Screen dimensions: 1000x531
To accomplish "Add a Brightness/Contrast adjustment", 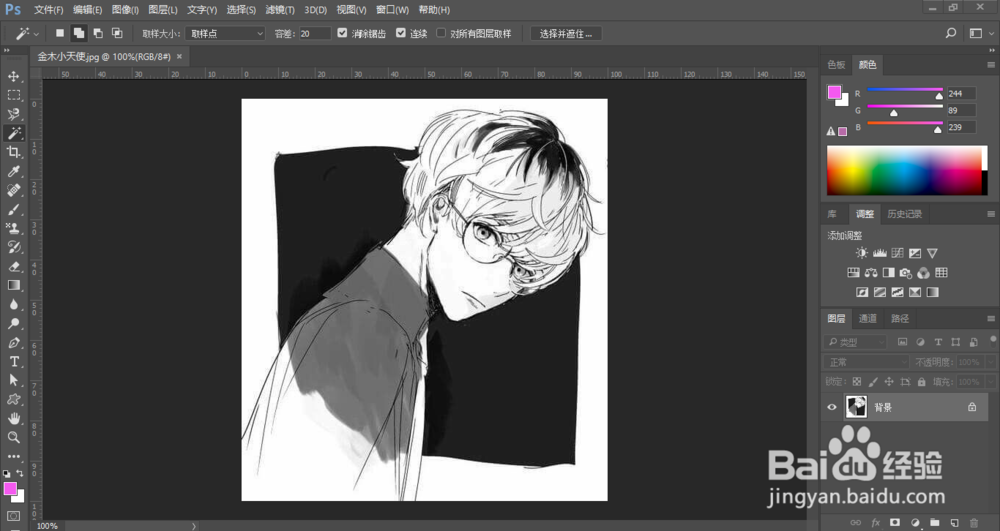I will [862, 253].
